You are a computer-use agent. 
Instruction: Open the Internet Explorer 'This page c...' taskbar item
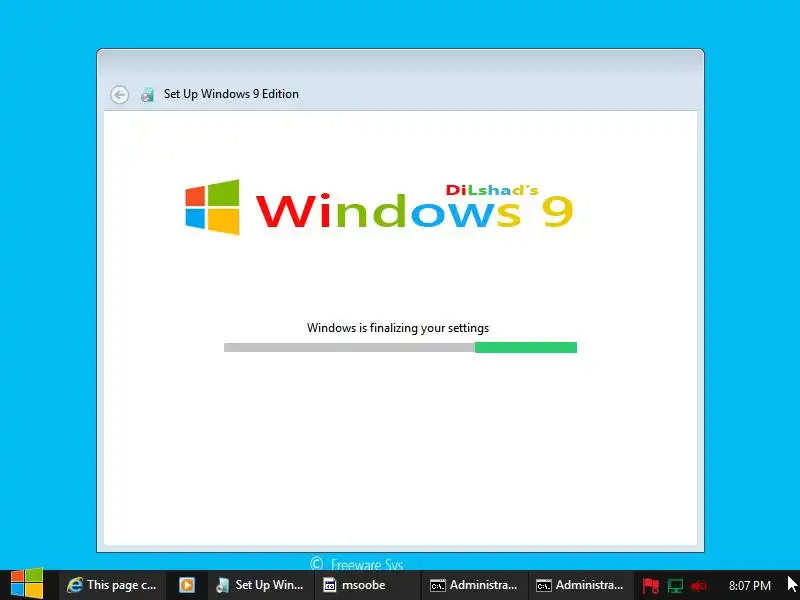tap(112, 585)
